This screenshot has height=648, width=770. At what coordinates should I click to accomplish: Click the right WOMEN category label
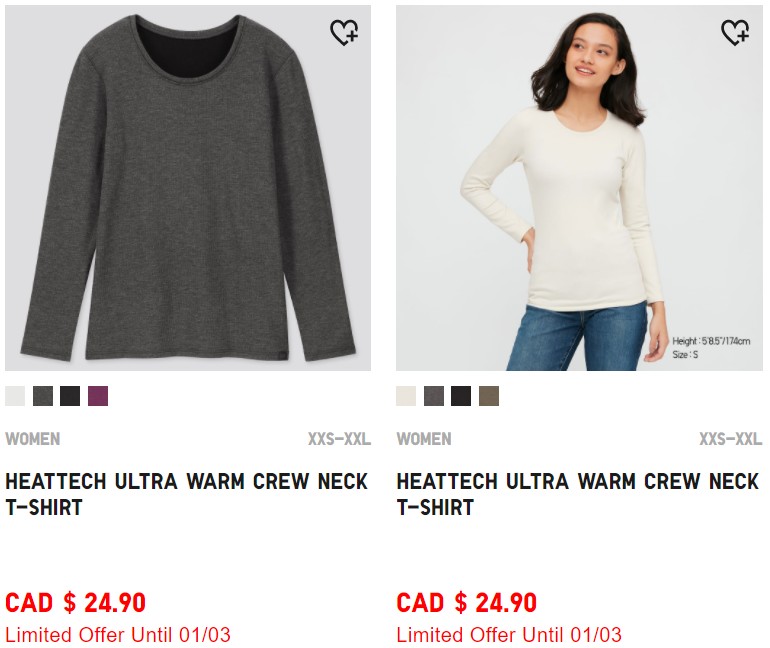click(424, 439)
